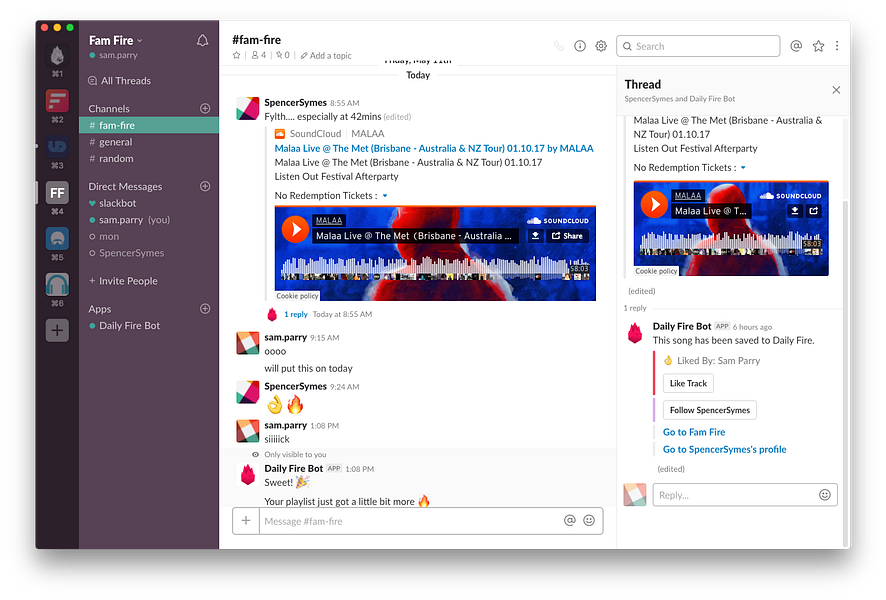Add a new channel plus icon
The width and height of the screenshot is (886, 600).
tap(205, 108)
